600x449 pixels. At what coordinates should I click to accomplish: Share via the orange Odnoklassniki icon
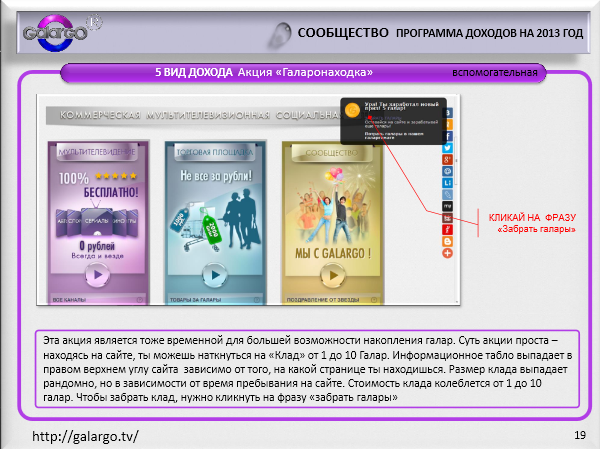pyautogui.click(x=448, y=124)
